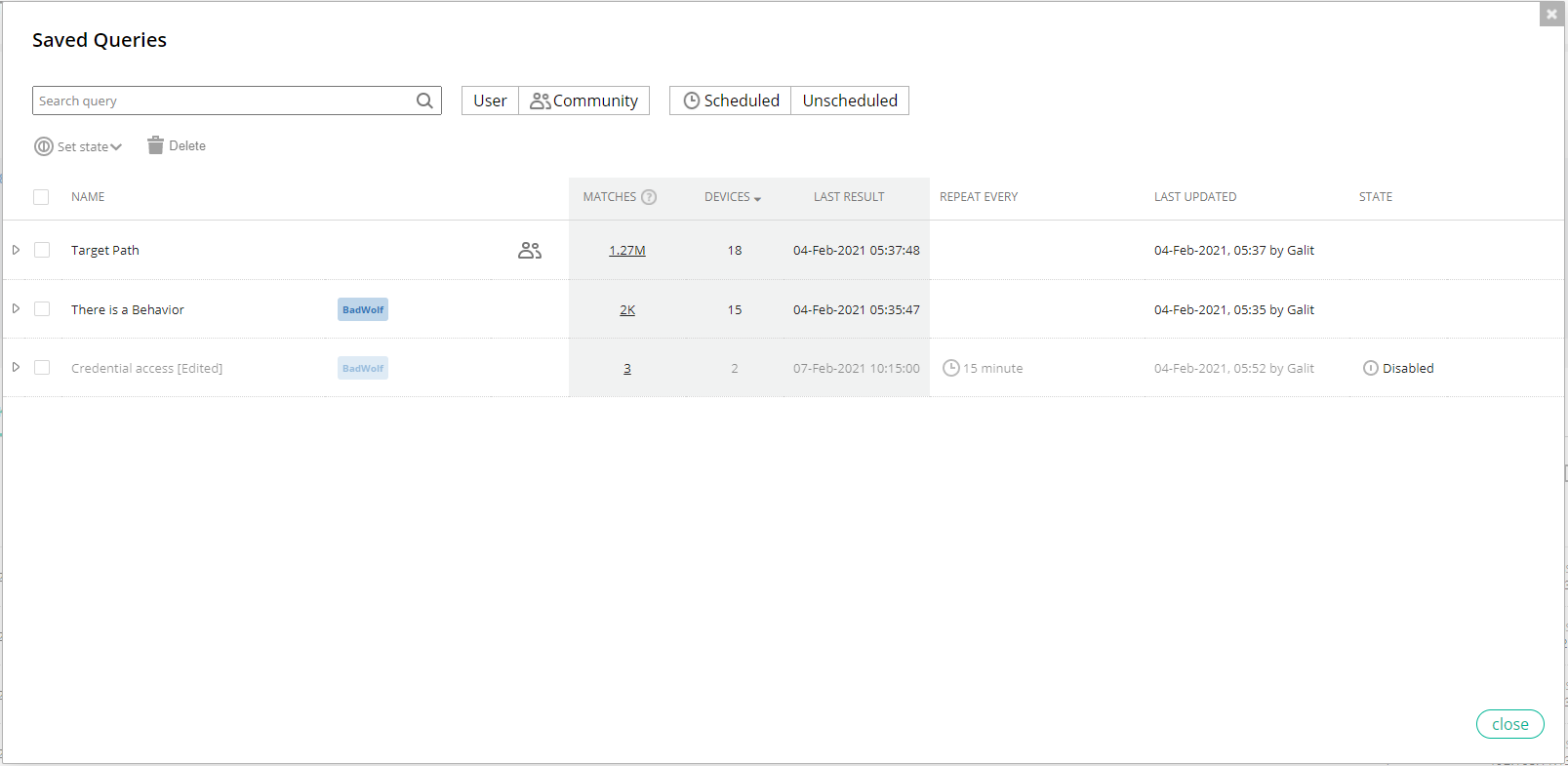Click the Matches help question-mark icon
This screenshot has height=766, width=1568.
[649, 197]
